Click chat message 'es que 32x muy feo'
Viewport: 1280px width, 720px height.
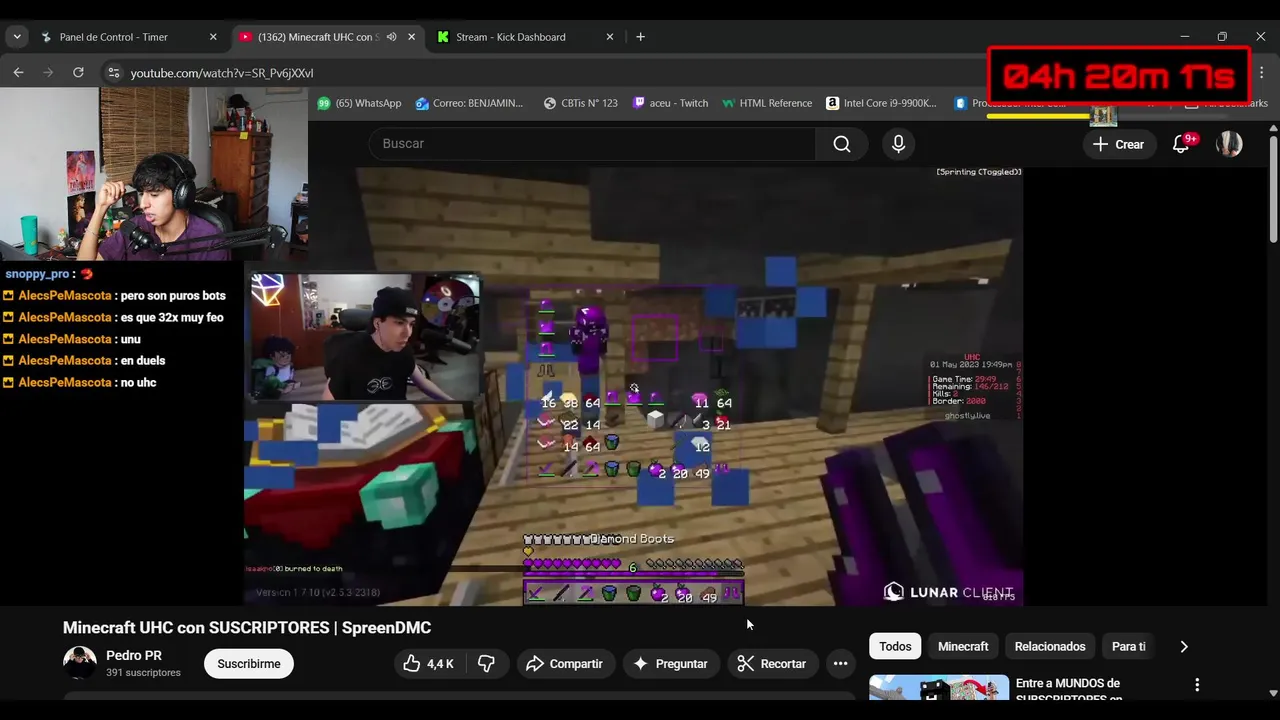172,317
